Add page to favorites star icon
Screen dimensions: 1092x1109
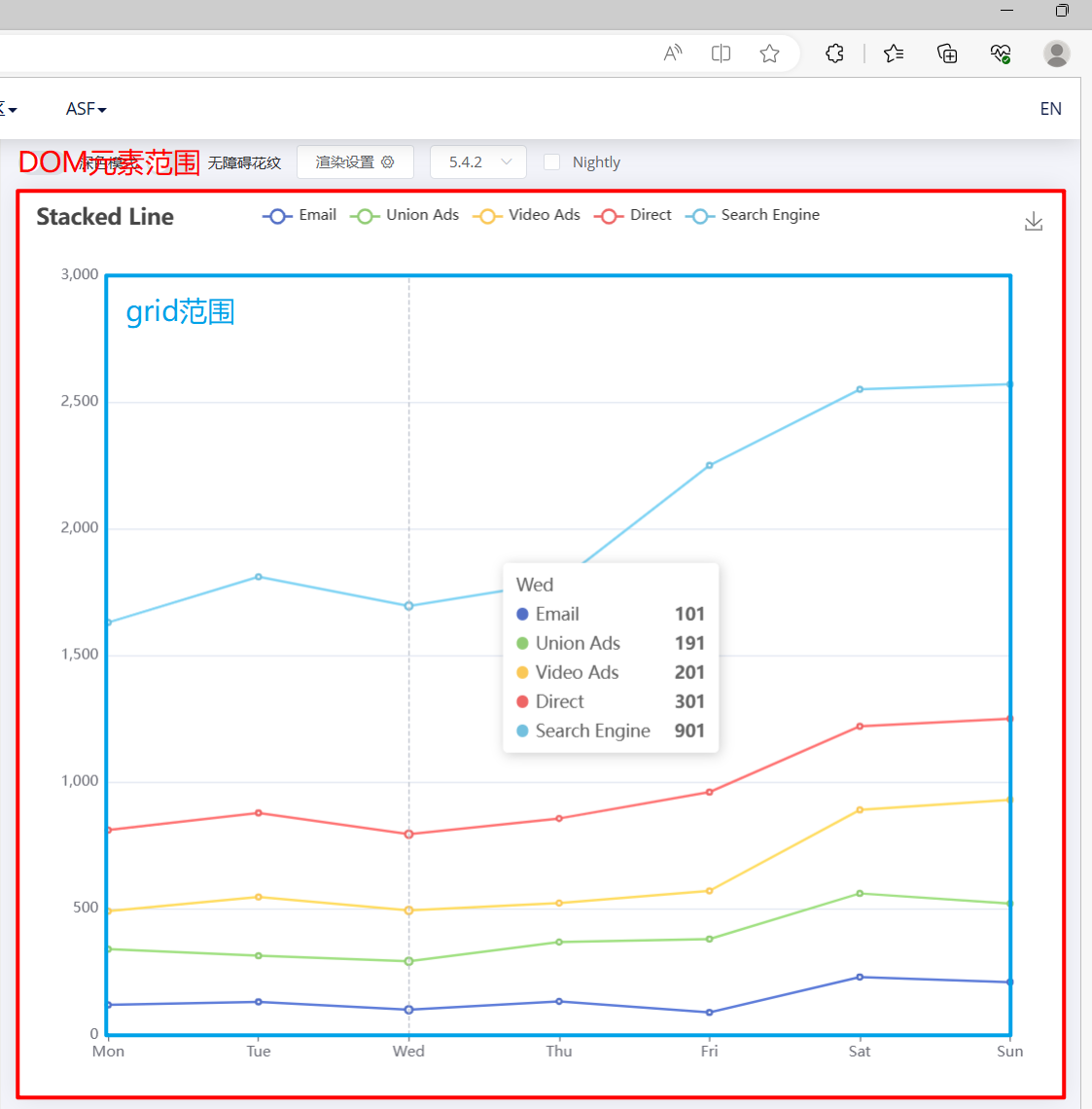[x=770, y=54]
